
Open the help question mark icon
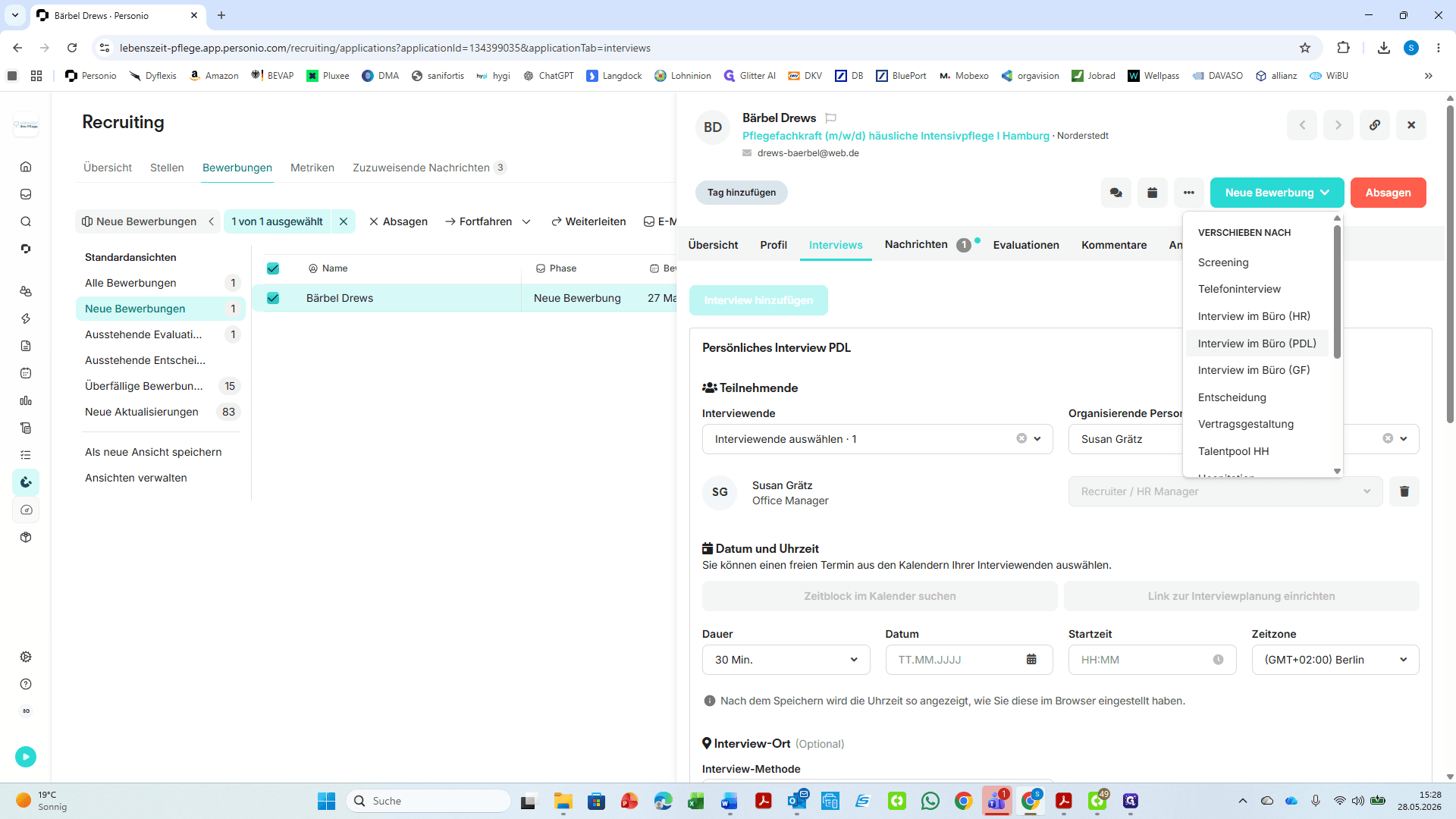coord(26,684)
